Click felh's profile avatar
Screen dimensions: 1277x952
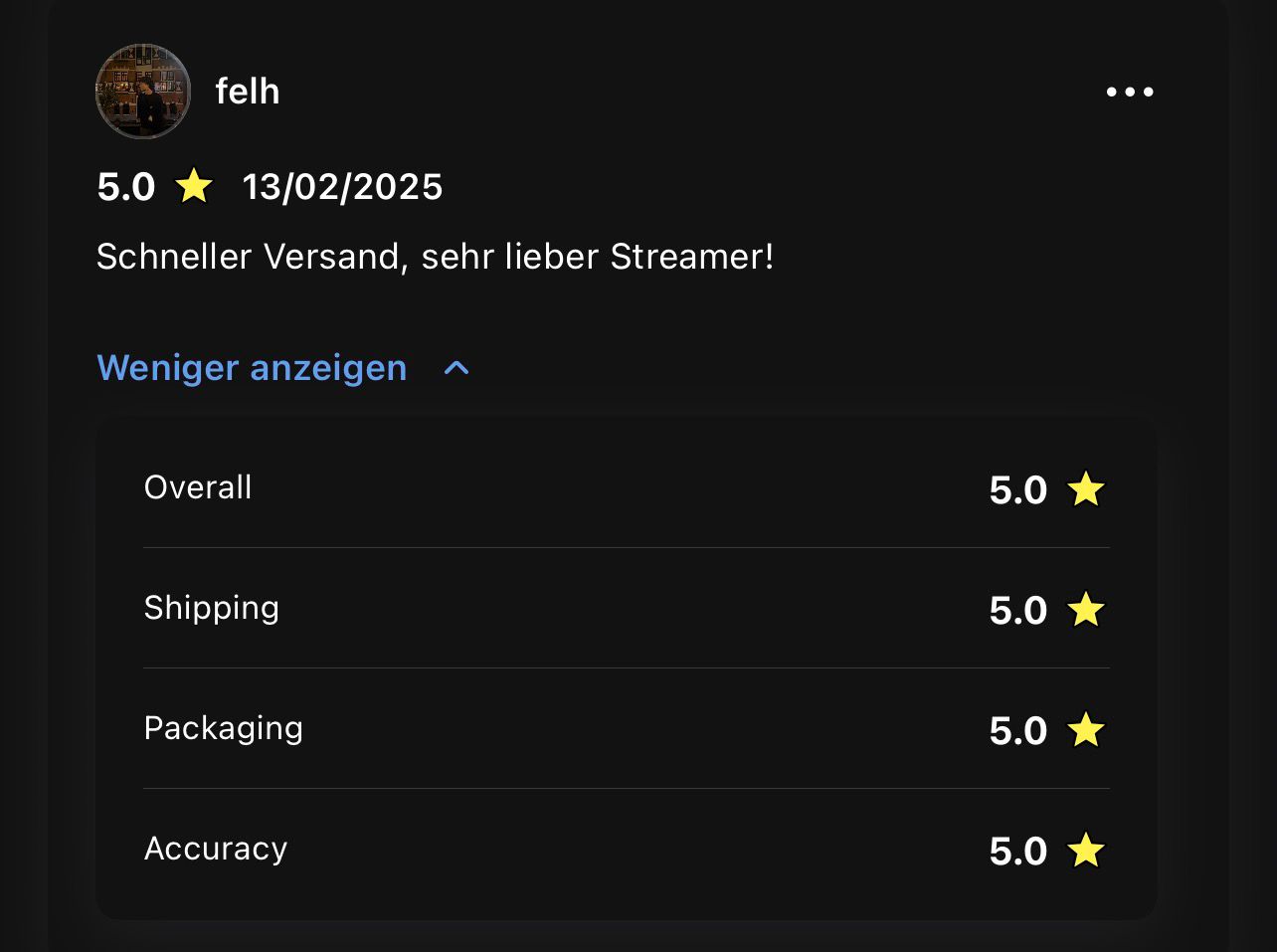point(143,92)
